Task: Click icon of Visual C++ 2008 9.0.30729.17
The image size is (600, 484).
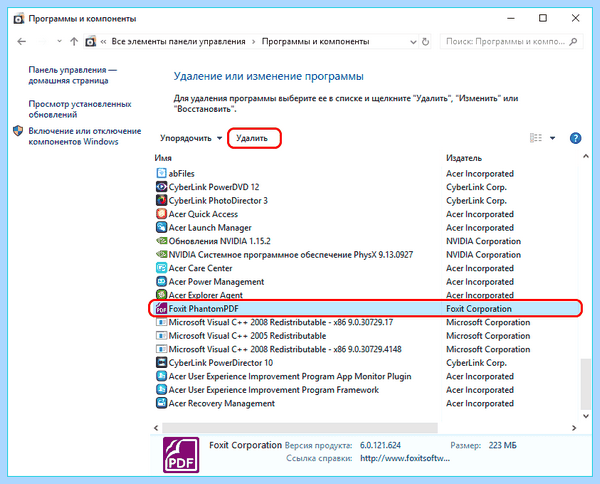Action: (x=161, y=322)
